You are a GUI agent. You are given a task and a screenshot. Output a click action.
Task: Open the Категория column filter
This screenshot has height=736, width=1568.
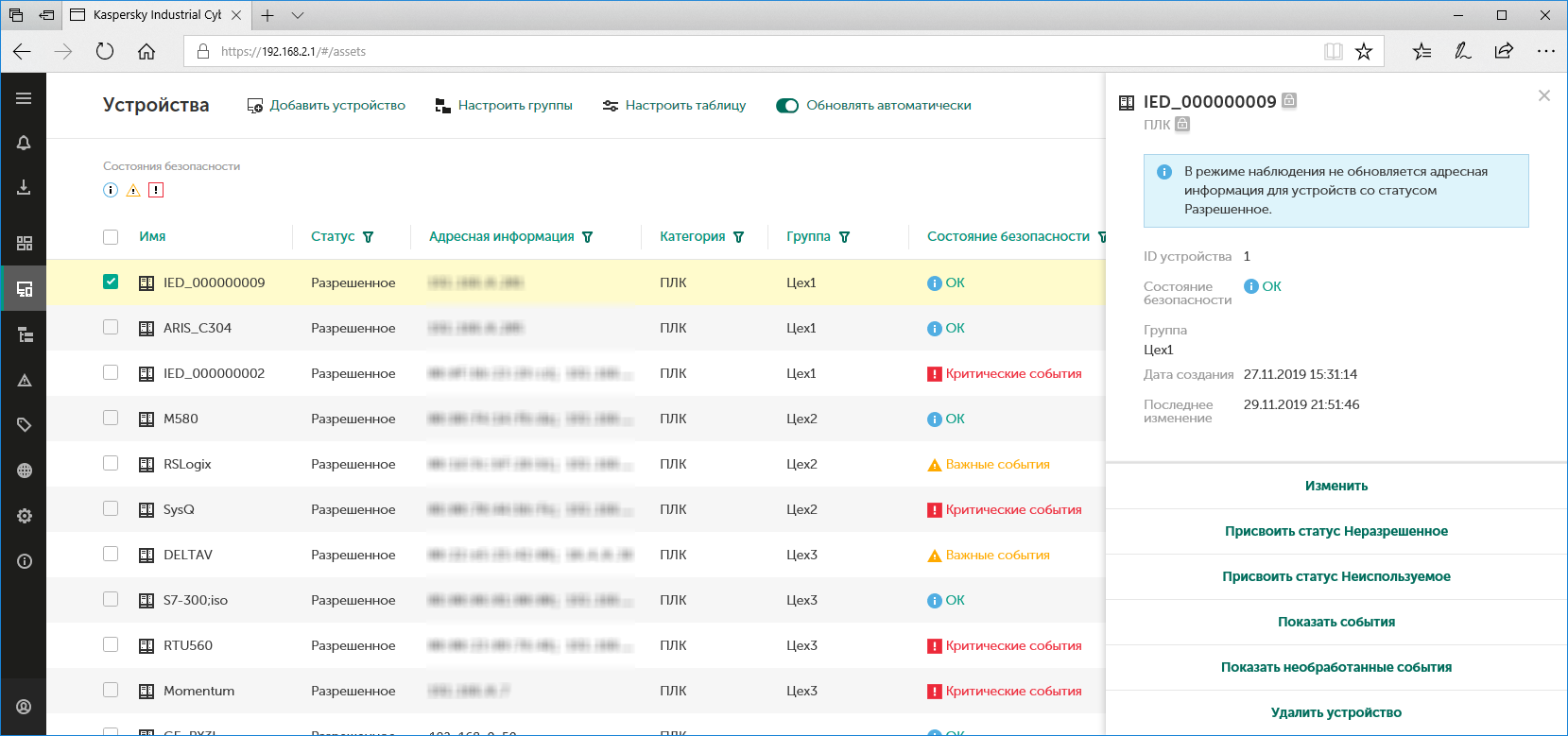[739, 237]
